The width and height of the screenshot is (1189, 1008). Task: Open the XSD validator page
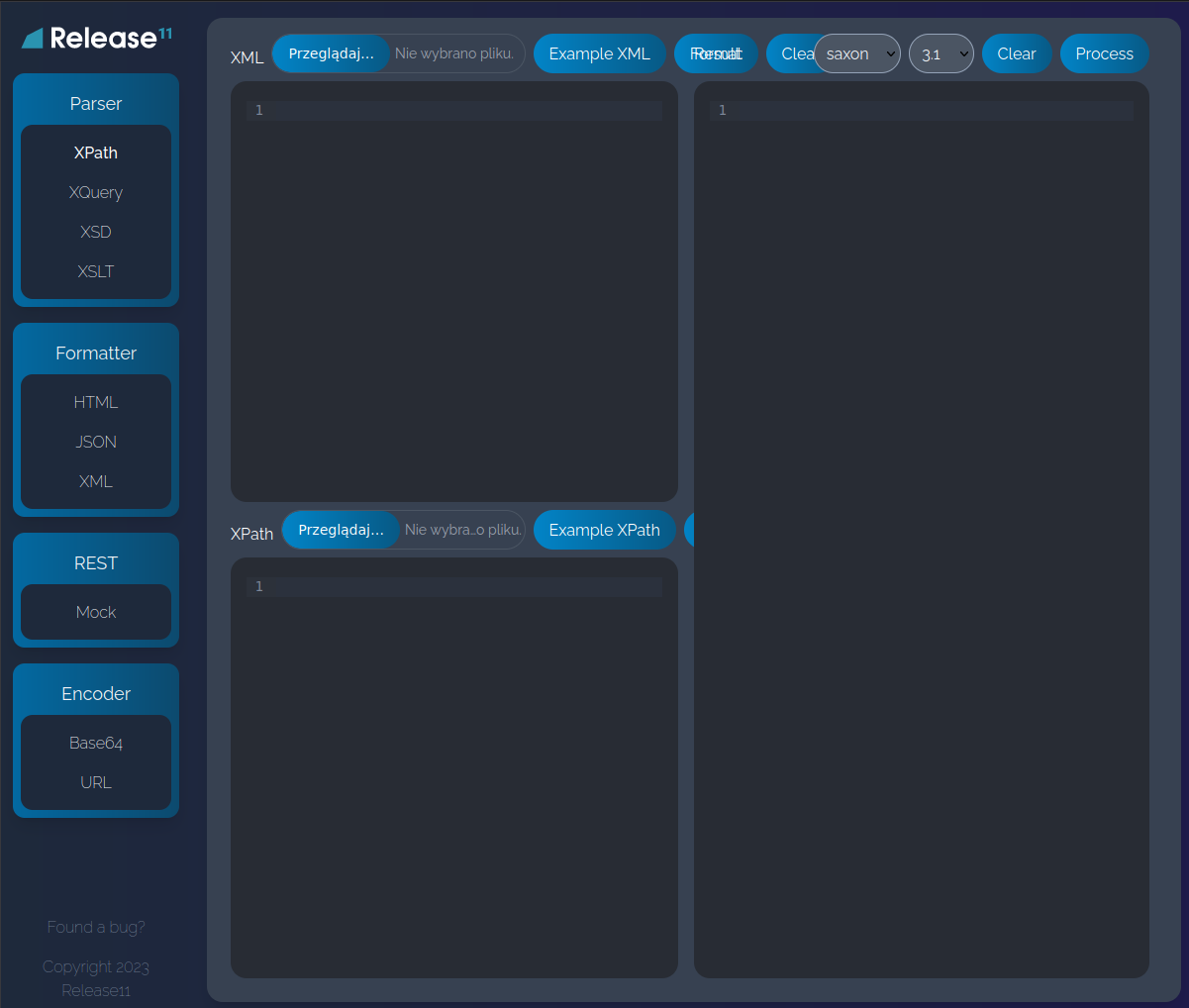pos(96,232)
